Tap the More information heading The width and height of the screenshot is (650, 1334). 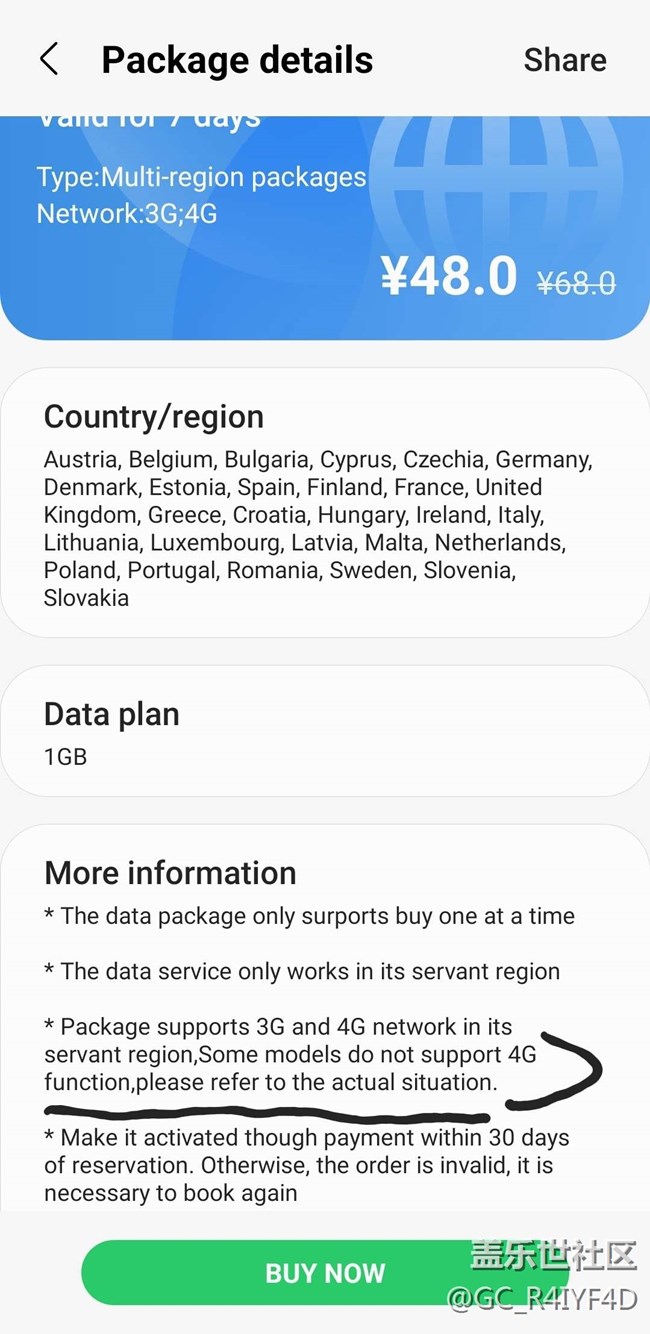(170, 873)
